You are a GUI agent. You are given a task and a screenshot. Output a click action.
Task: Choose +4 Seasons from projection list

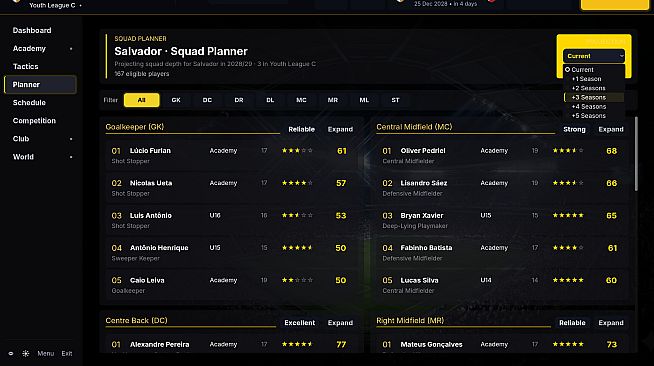click(x=594, y=106)
